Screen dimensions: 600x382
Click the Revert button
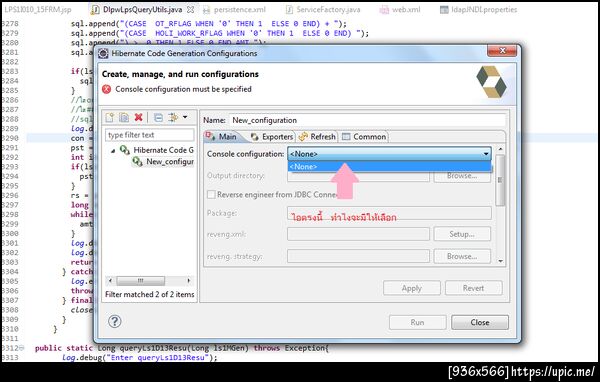(473, 288)
